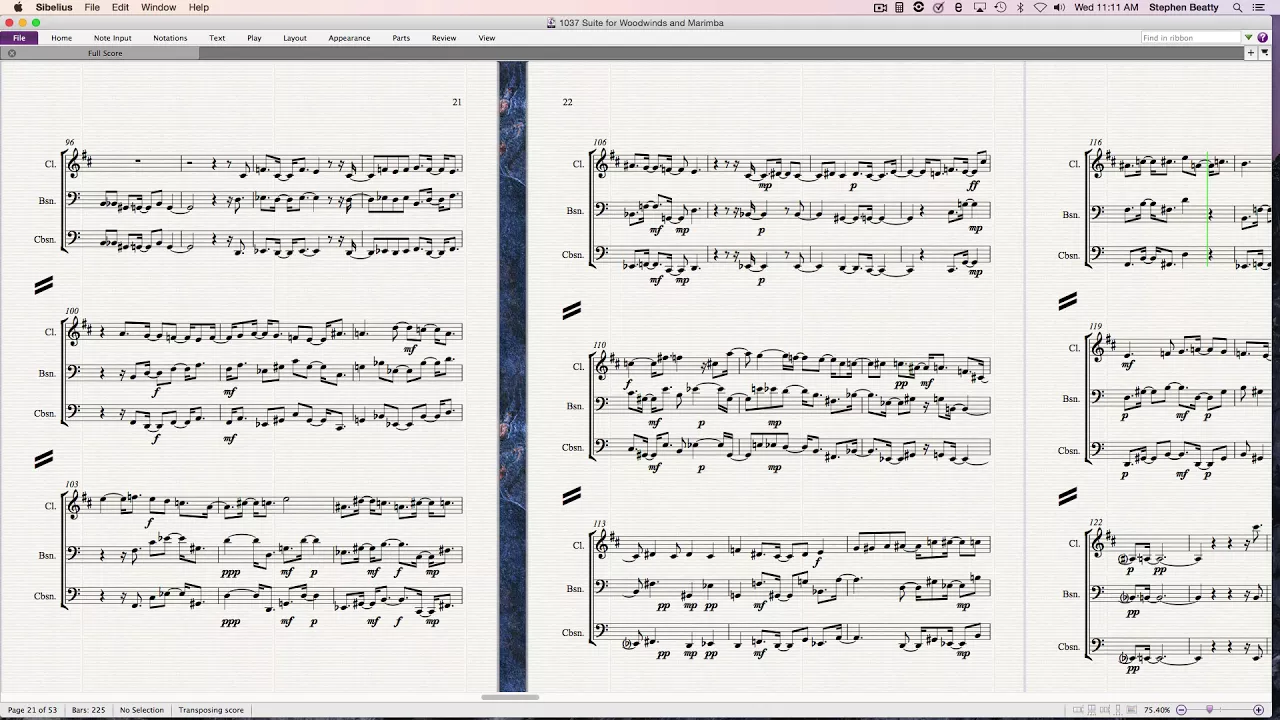The width and height of the screenshot is (1280, 720).
Task: Open the Time Machine menu icon
Action: [1001, 7]
